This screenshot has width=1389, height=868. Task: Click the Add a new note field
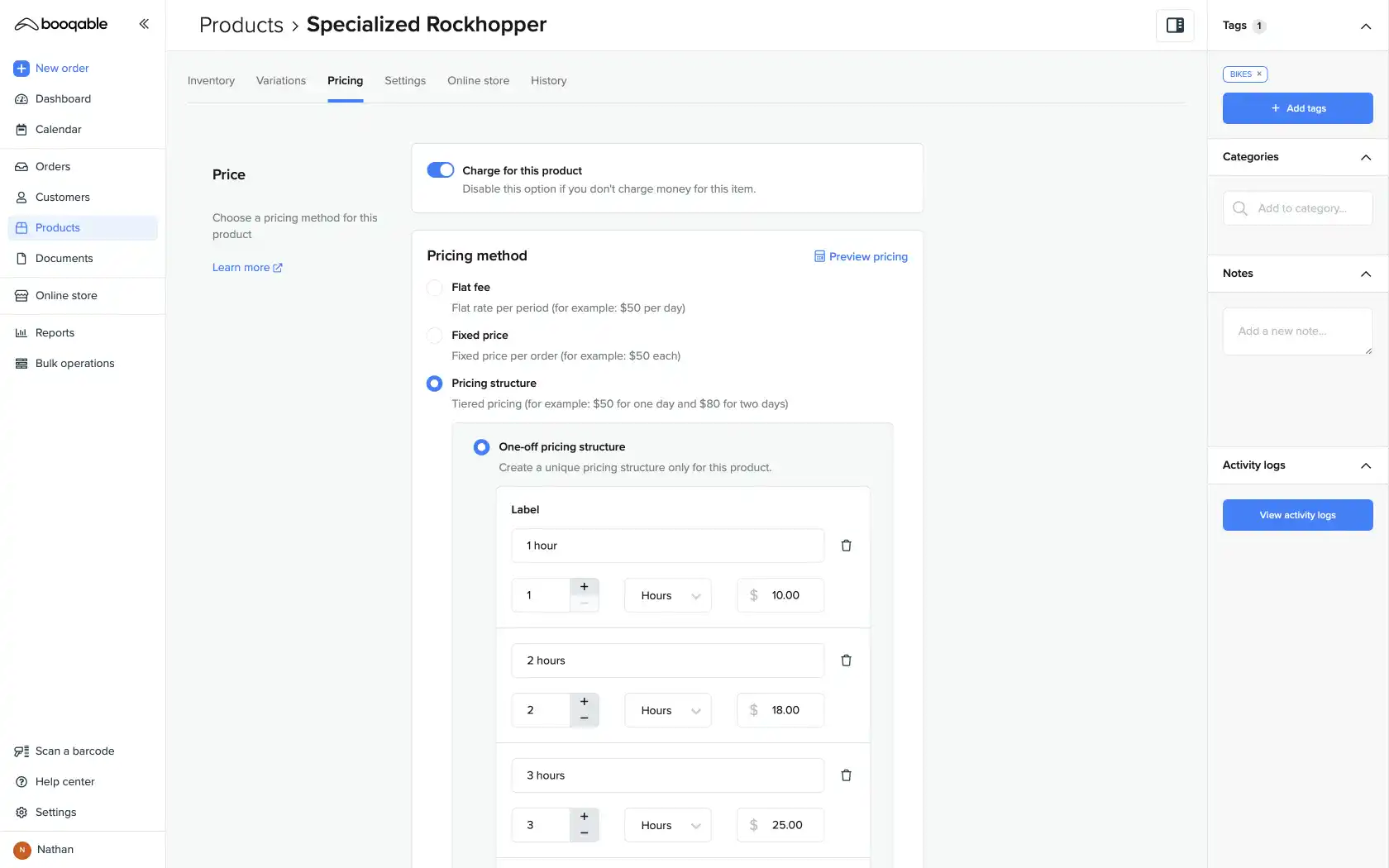tap(1297, 331)
